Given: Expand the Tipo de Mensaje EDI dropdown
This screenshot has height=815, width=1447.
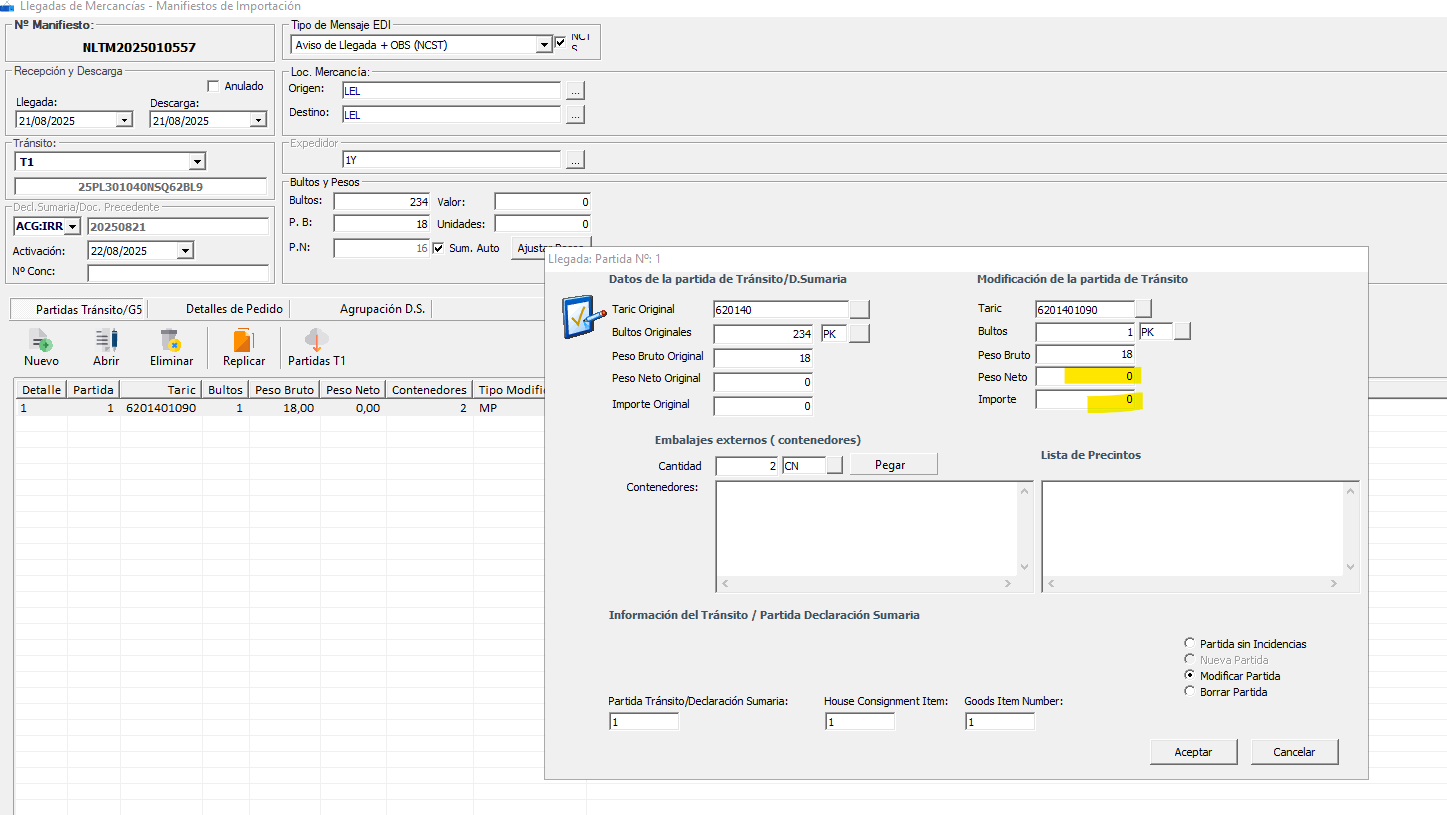Looking at the screenshot, I should pyautogui.click(x=544, y=44).
